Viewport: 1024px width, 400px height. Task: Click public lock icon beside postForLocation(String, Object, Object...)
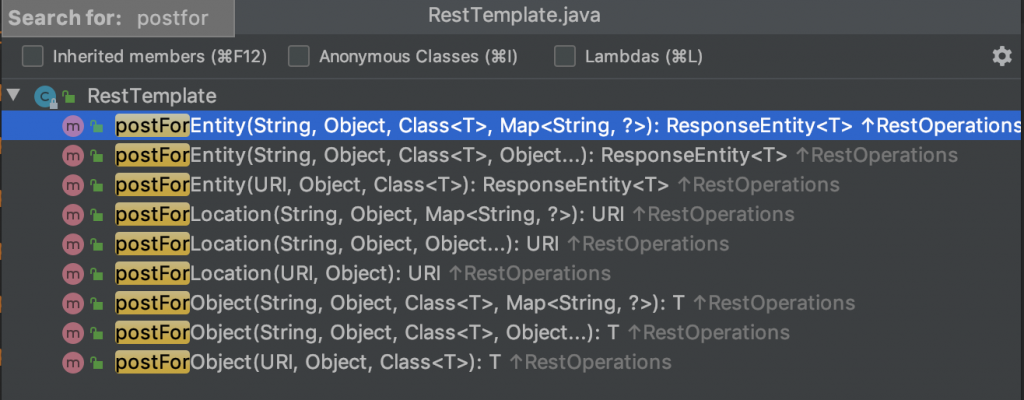tap(97, 244)
